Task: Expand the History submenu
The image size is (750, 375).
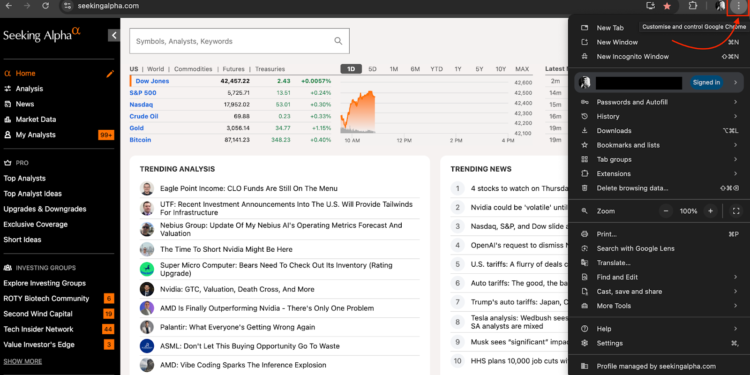Action: [659, 116]
